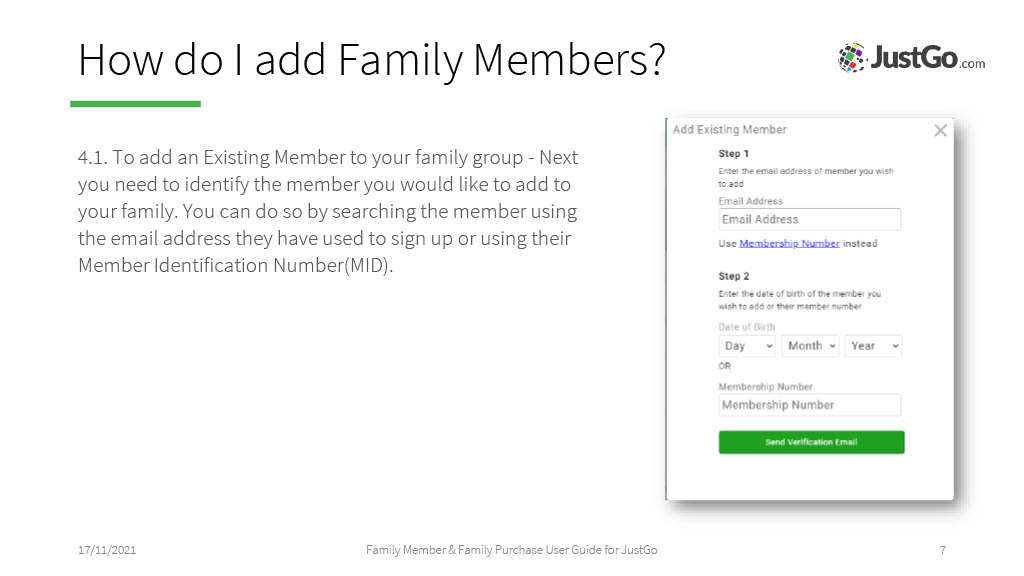
Task: Open the Day dropdown
Action: click(x=747, y=346)
